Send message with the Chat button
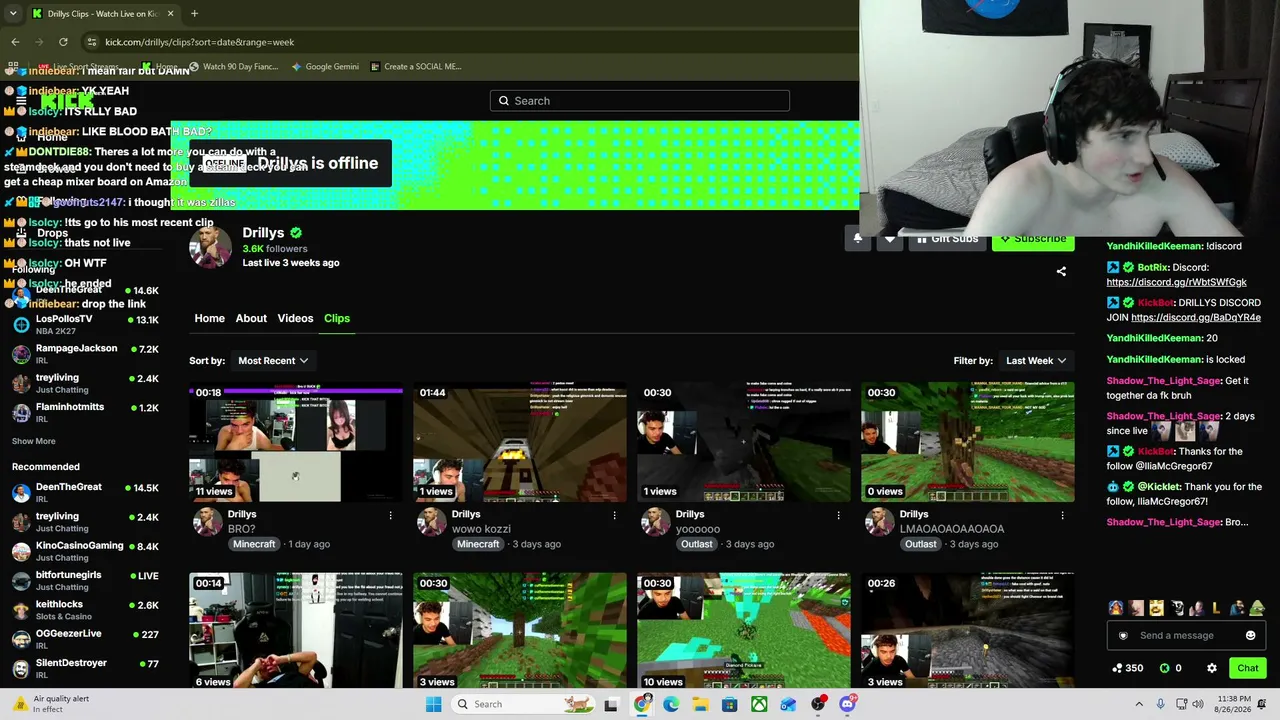 (1247, 668)
